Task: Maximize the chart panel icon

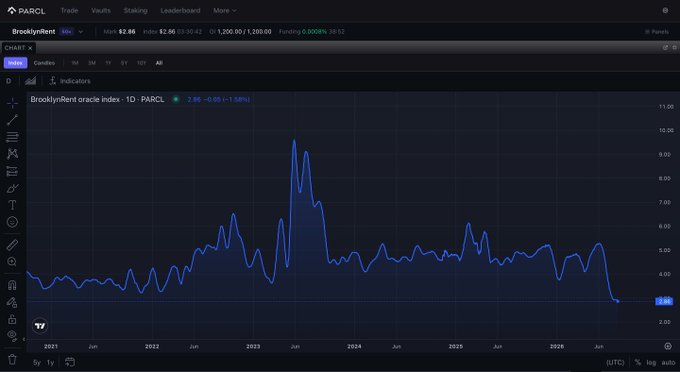Action: tap(674, 48)
